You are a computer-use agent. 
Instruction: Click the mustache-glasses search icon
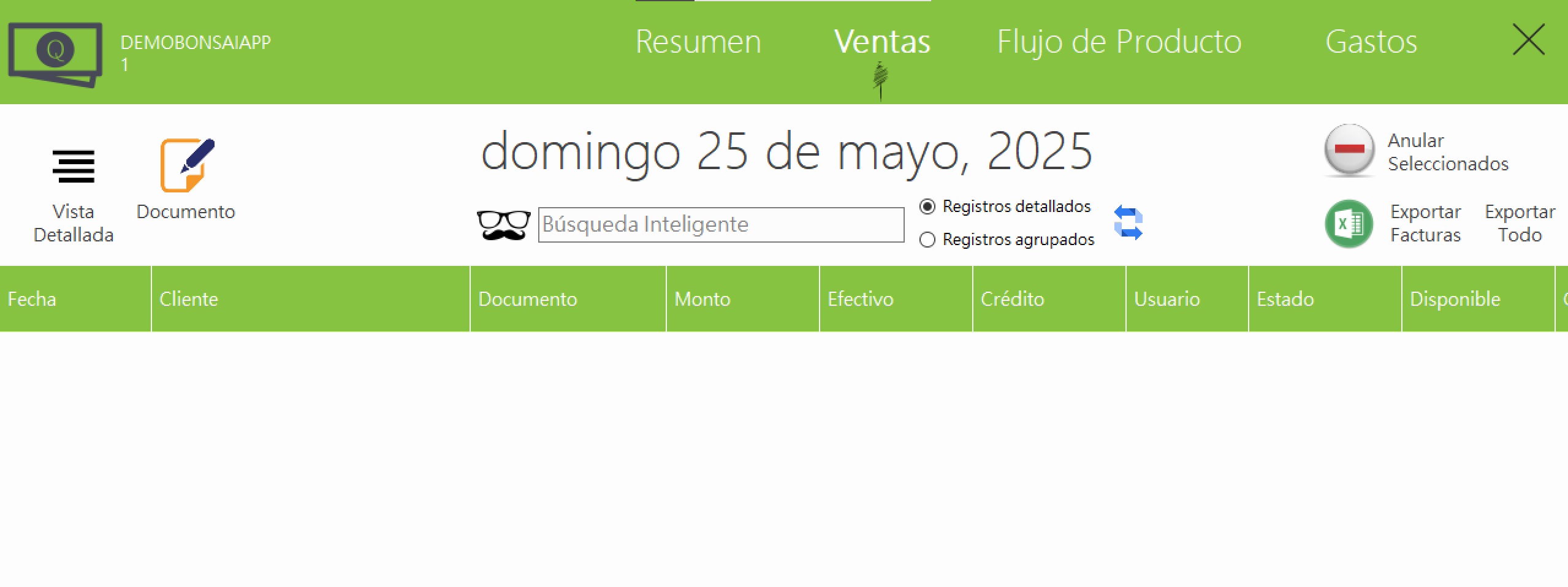pyautogui.click(x=503, y=224)
